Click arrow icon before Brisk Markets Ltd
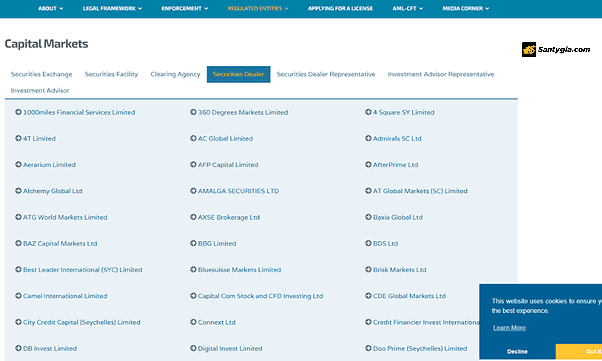 [368, 270]
